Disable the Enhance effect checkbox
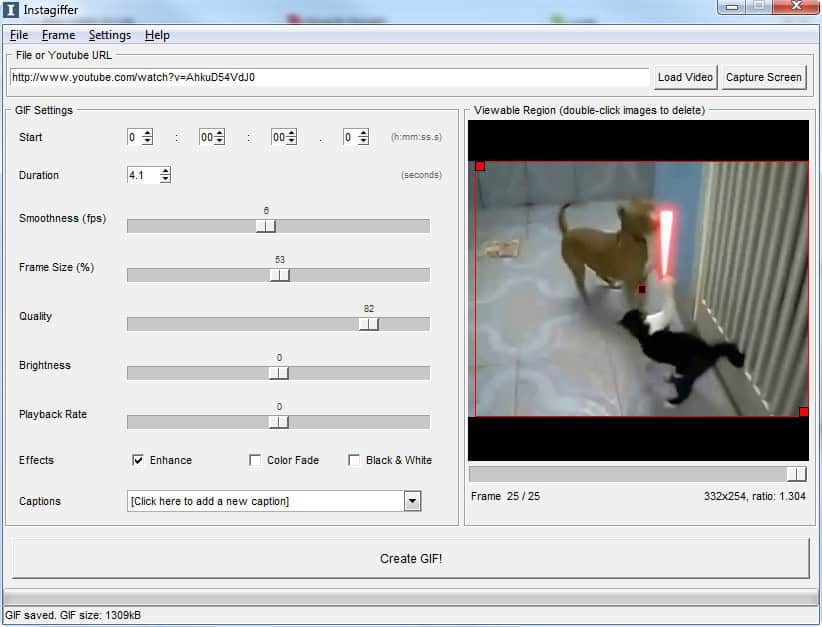 (137, 460)
